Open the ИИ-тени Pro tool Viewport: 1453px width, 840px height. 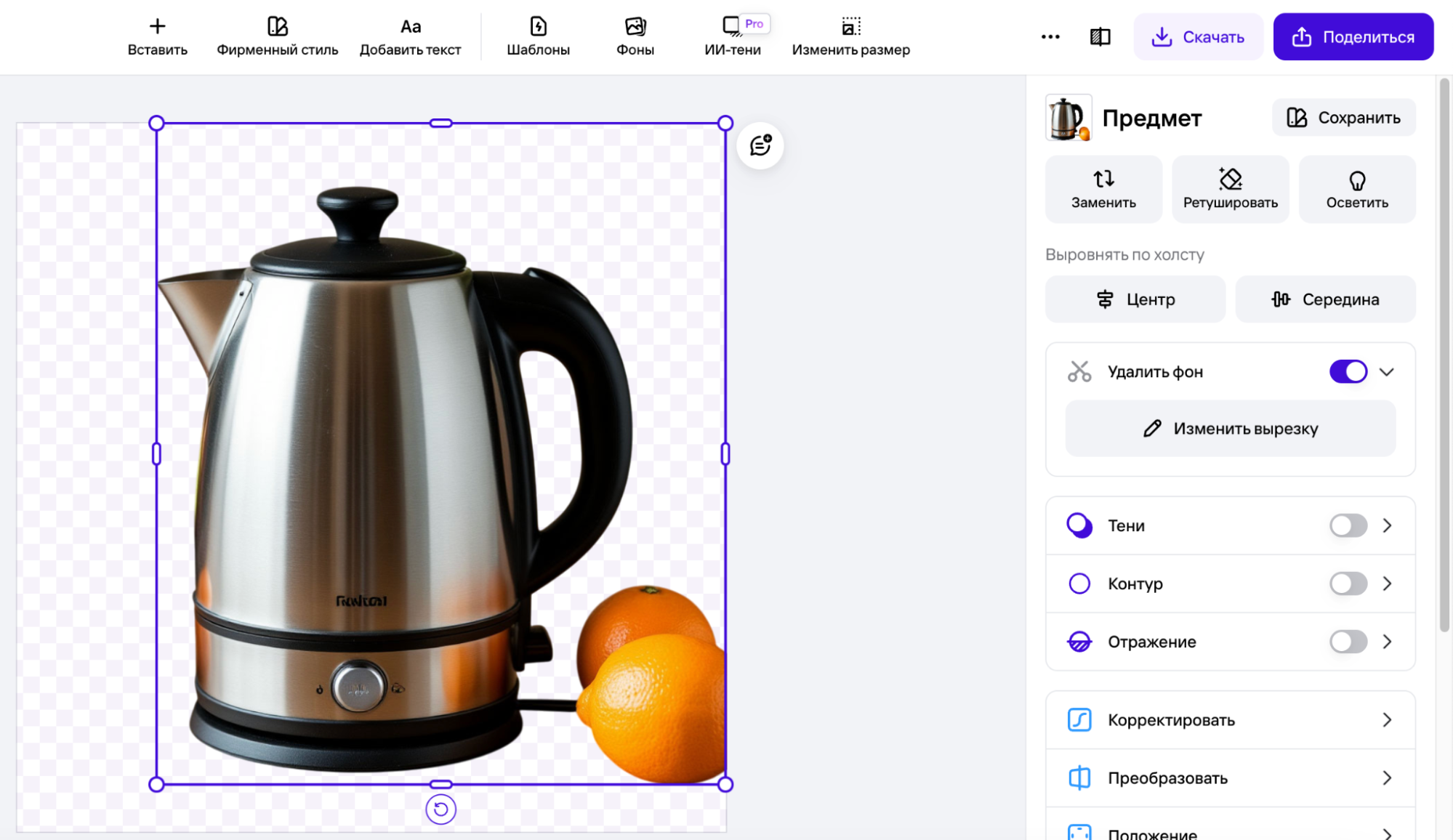tap(732, 36)
